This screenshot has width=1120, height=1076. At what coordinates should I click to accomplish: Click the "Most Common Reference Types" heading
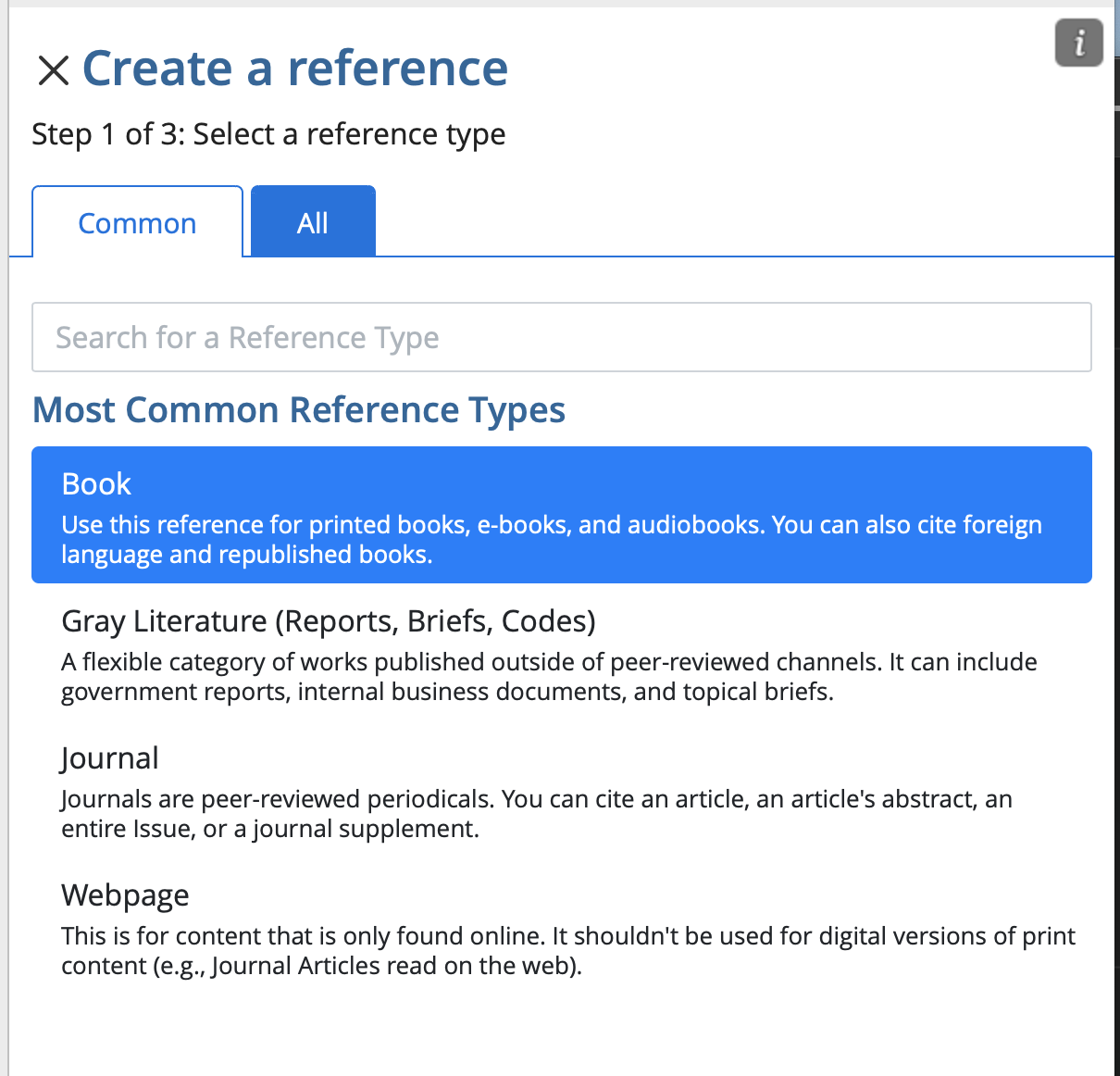(298, 409)
